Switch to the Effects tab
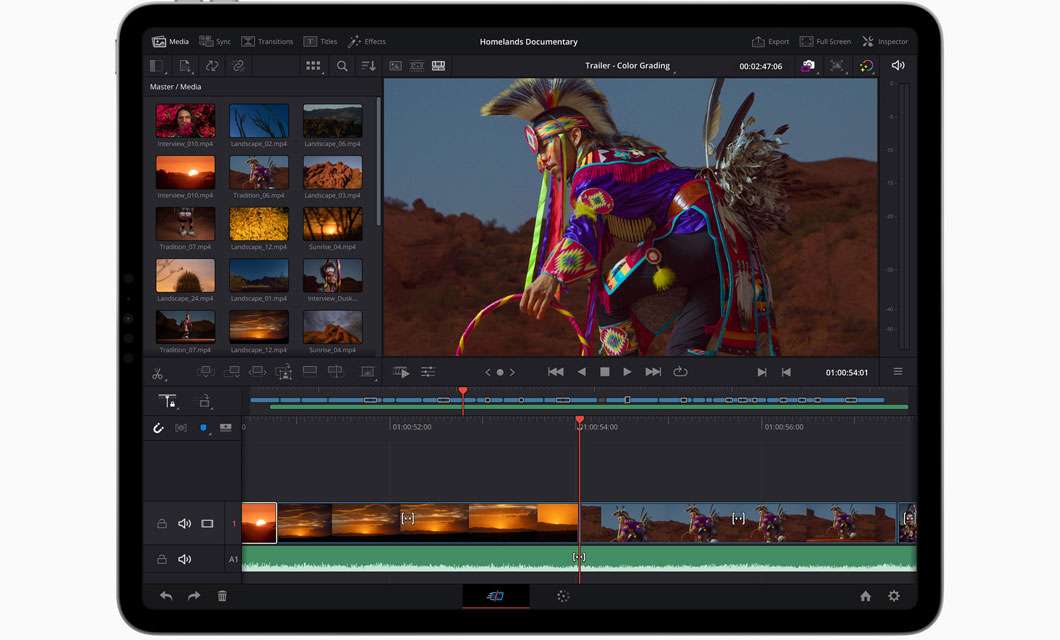1060x640 pixels. (x=367, y=41)
